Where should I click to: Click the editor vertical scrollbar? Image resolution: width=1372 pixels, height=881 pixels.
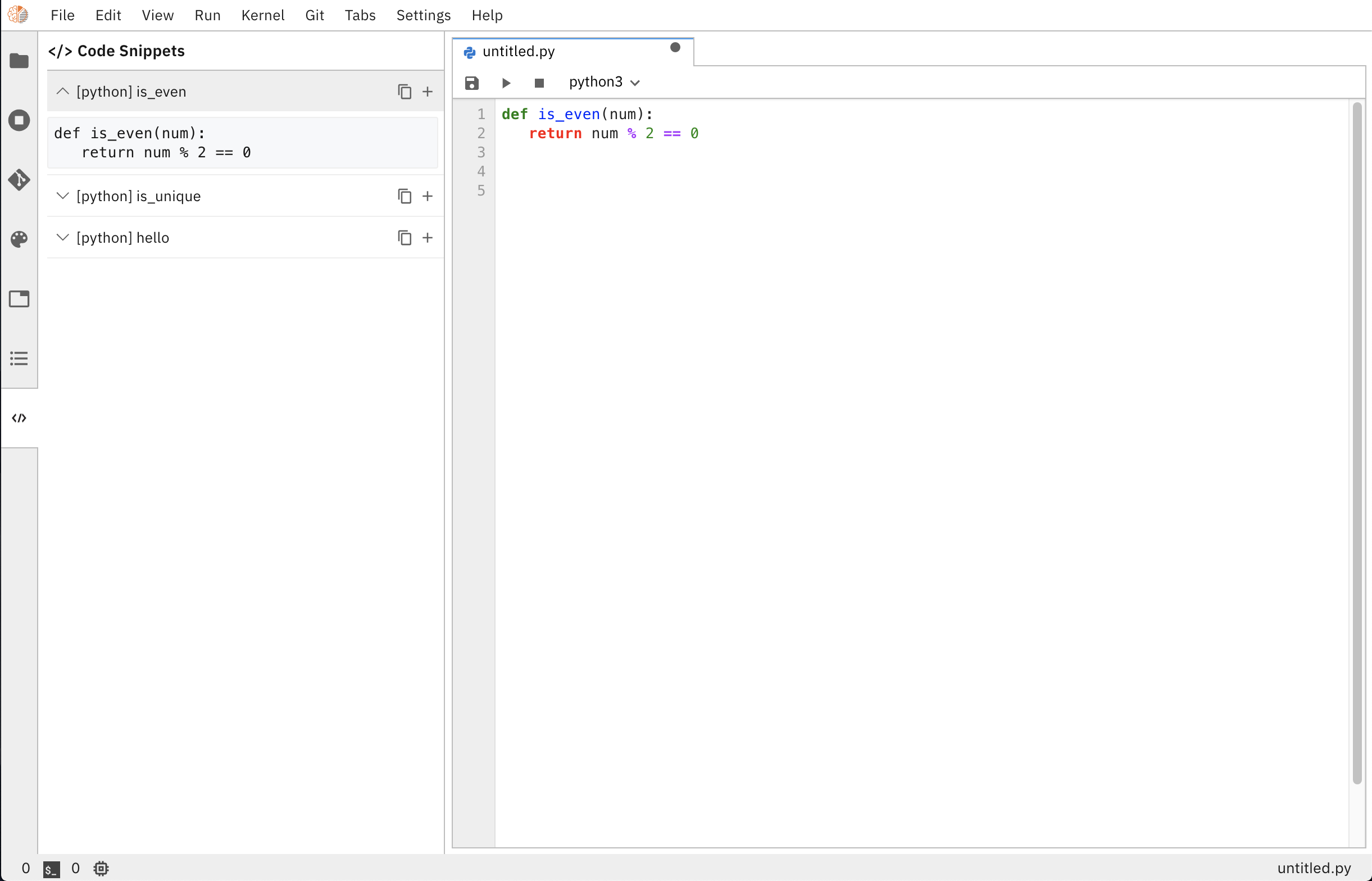tap(1357, 443)
